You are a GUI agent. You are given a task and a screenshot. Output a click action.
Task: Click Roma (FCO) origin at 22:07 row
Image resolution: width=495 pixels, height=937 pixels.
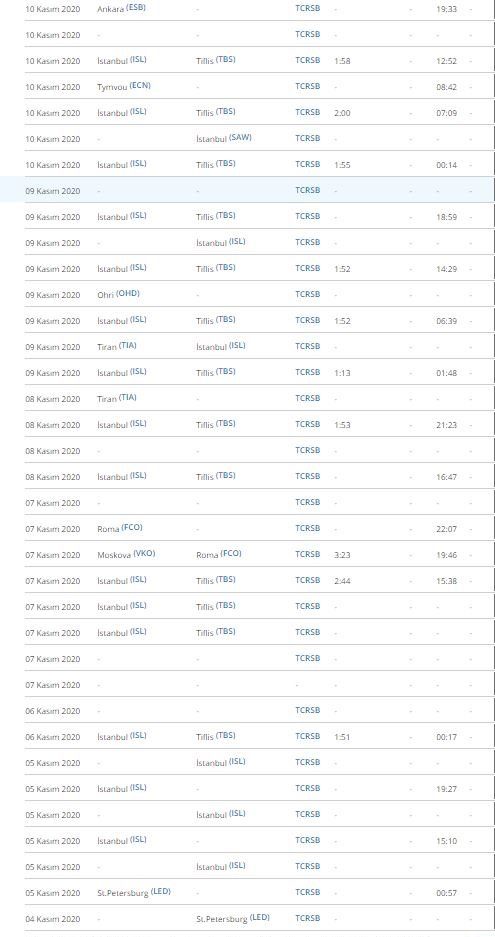click(120, 528)
